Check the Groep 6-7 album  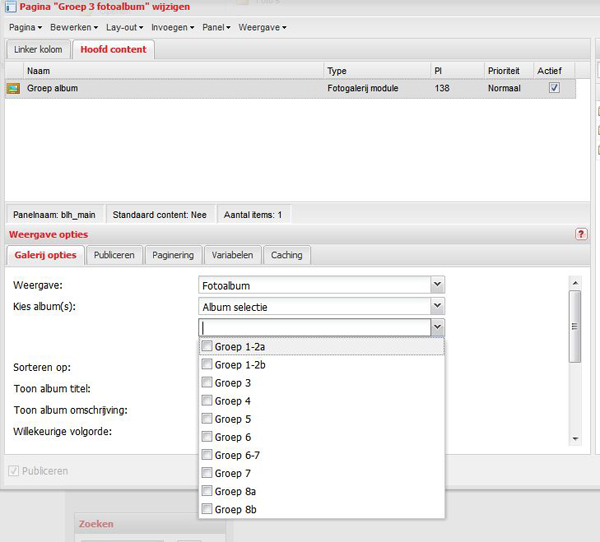(x=207, y=454)
